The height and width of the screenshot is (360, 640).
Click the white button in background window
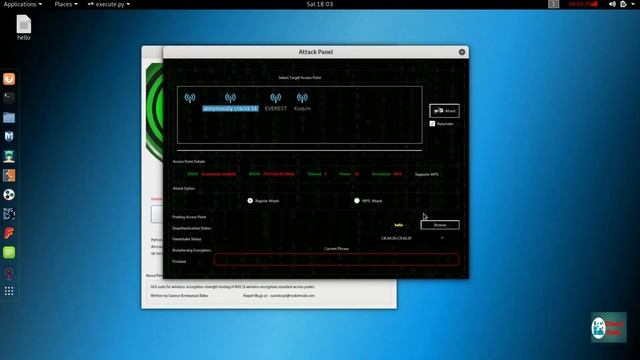tap(157, 214)
